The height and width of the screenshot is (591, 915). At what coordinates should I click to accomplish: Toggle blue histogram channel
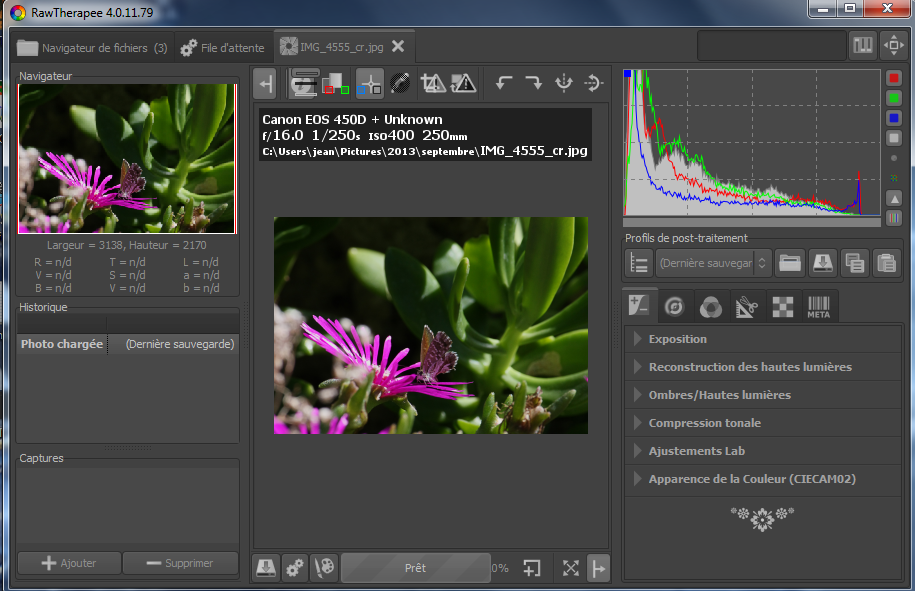pos(893,118)
